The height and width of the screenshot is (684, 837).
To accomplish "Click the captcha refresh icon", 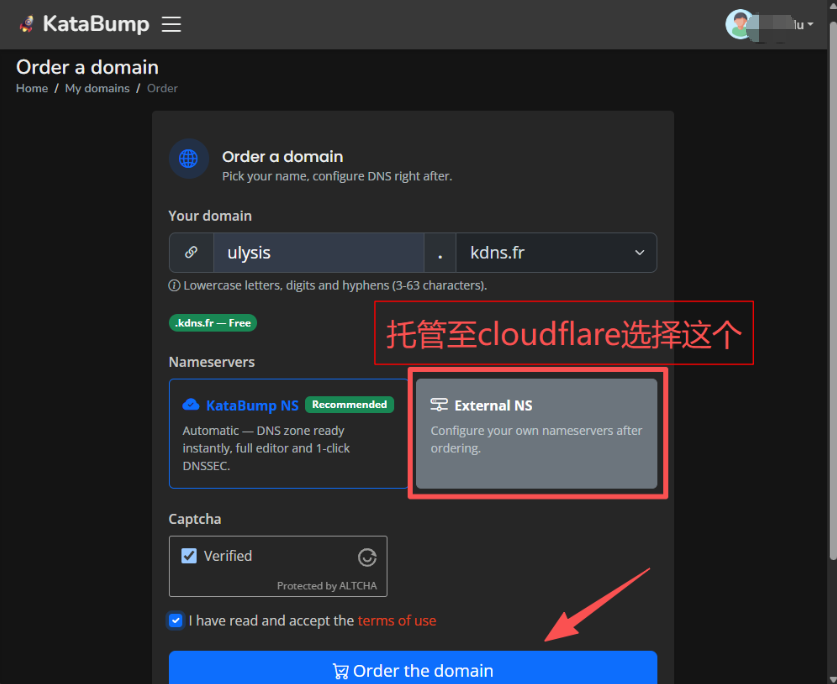I will click(367, 557).
